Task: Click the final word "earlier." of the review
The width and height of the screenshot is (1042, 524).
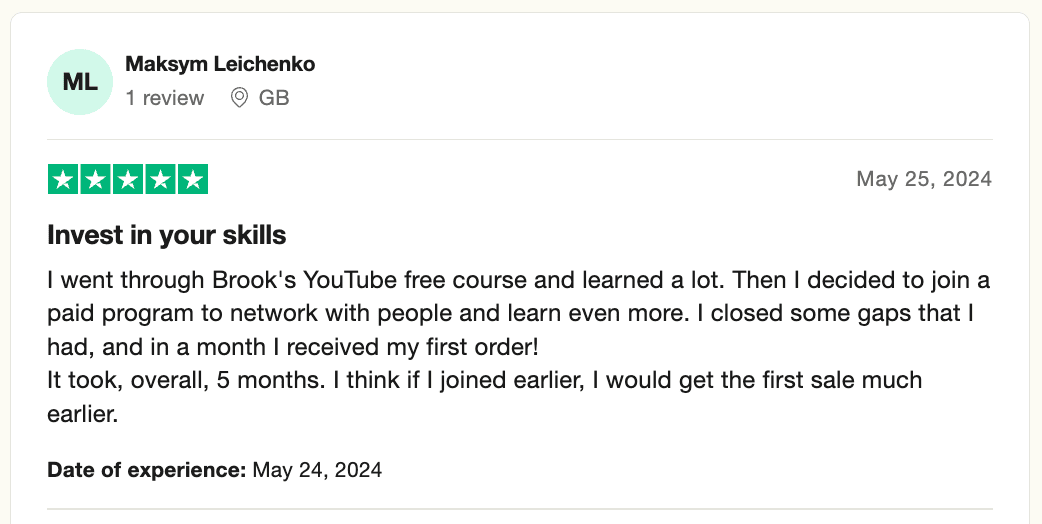Action: [83, 414]
